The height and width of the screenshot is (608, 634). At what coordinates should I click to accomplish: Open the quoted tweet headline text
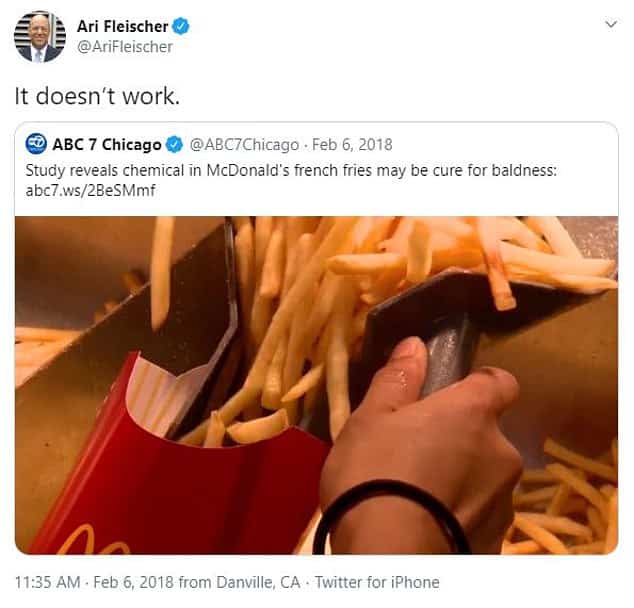[291, 170]
